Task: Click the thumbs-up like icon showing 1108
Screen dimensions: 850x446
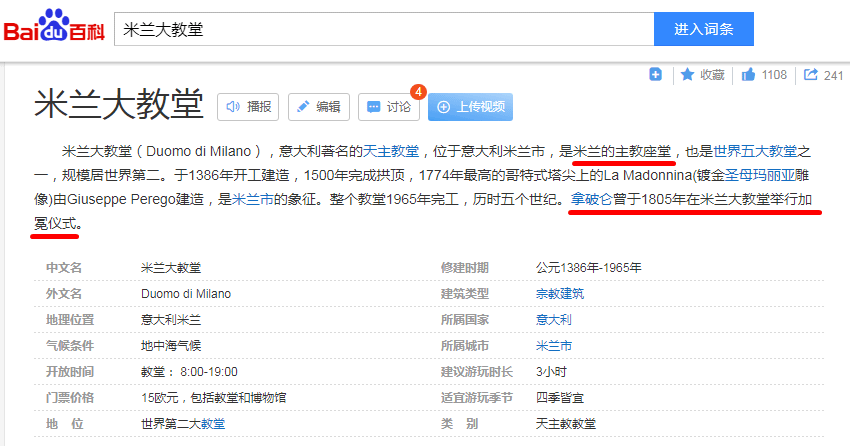Action: (749, 74)
